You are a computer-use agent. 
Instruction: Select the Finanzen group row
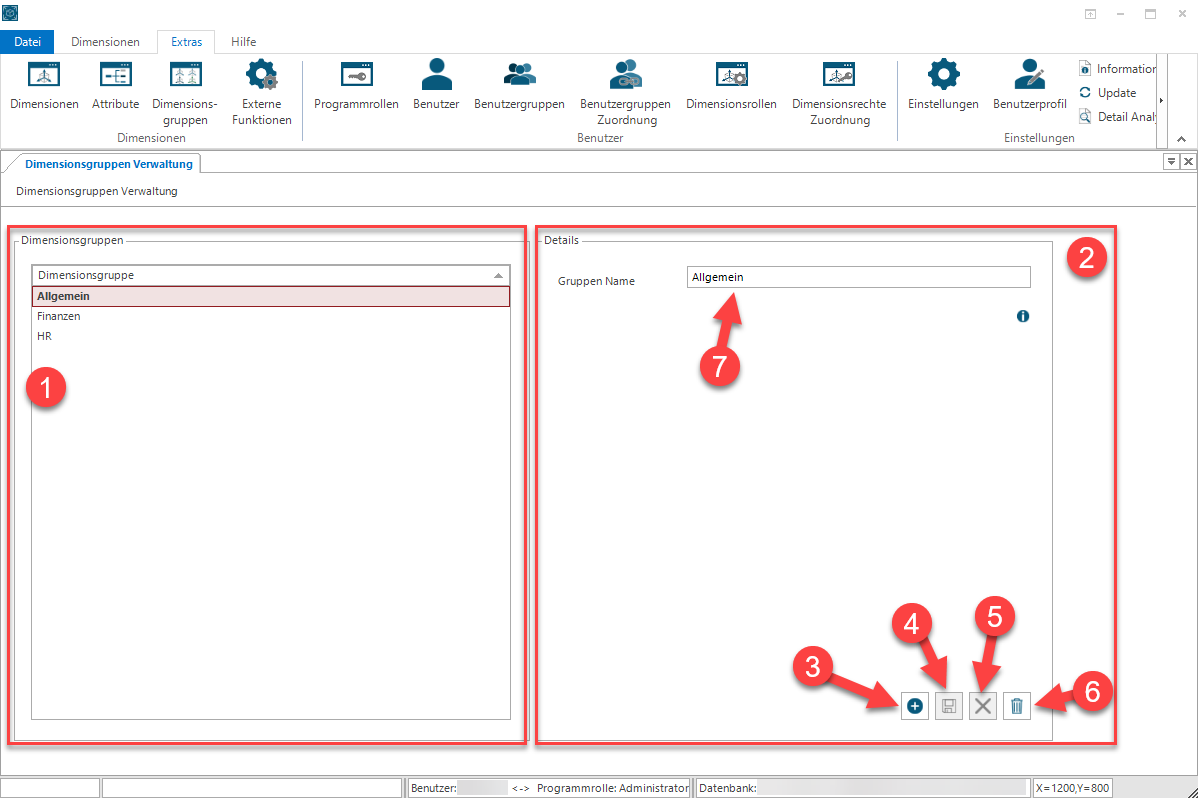tap(270, 316)
